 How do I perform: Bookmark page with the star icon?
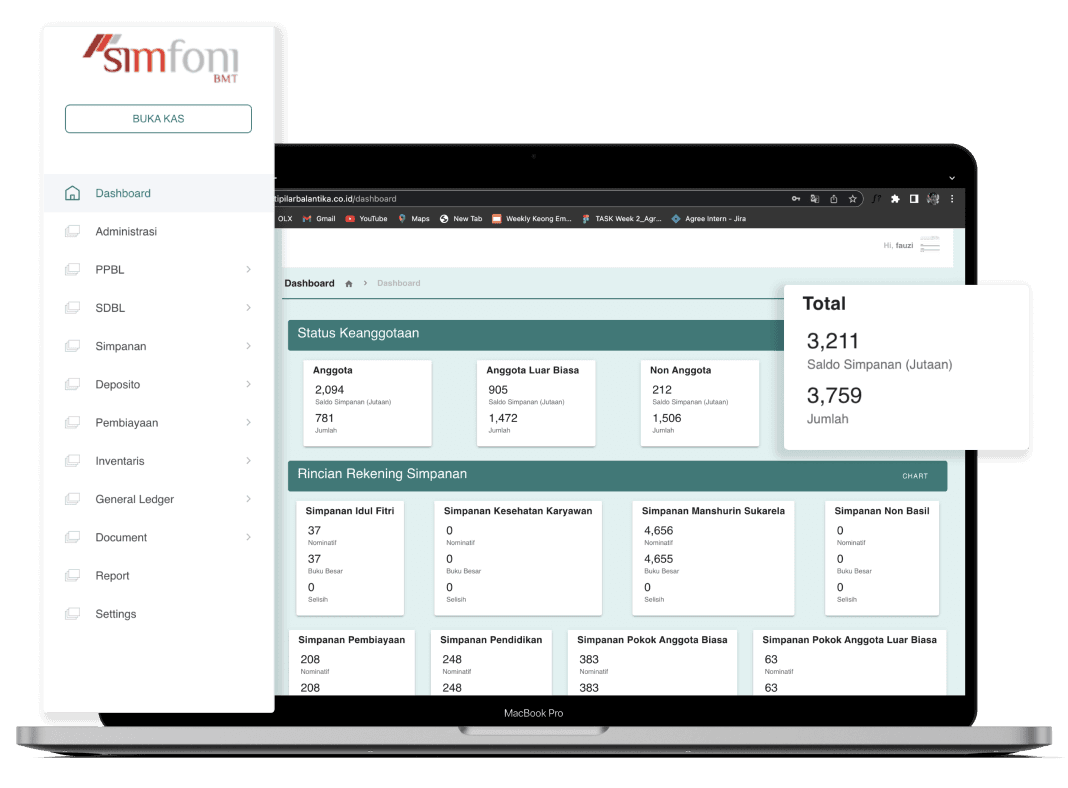[853, 199]
